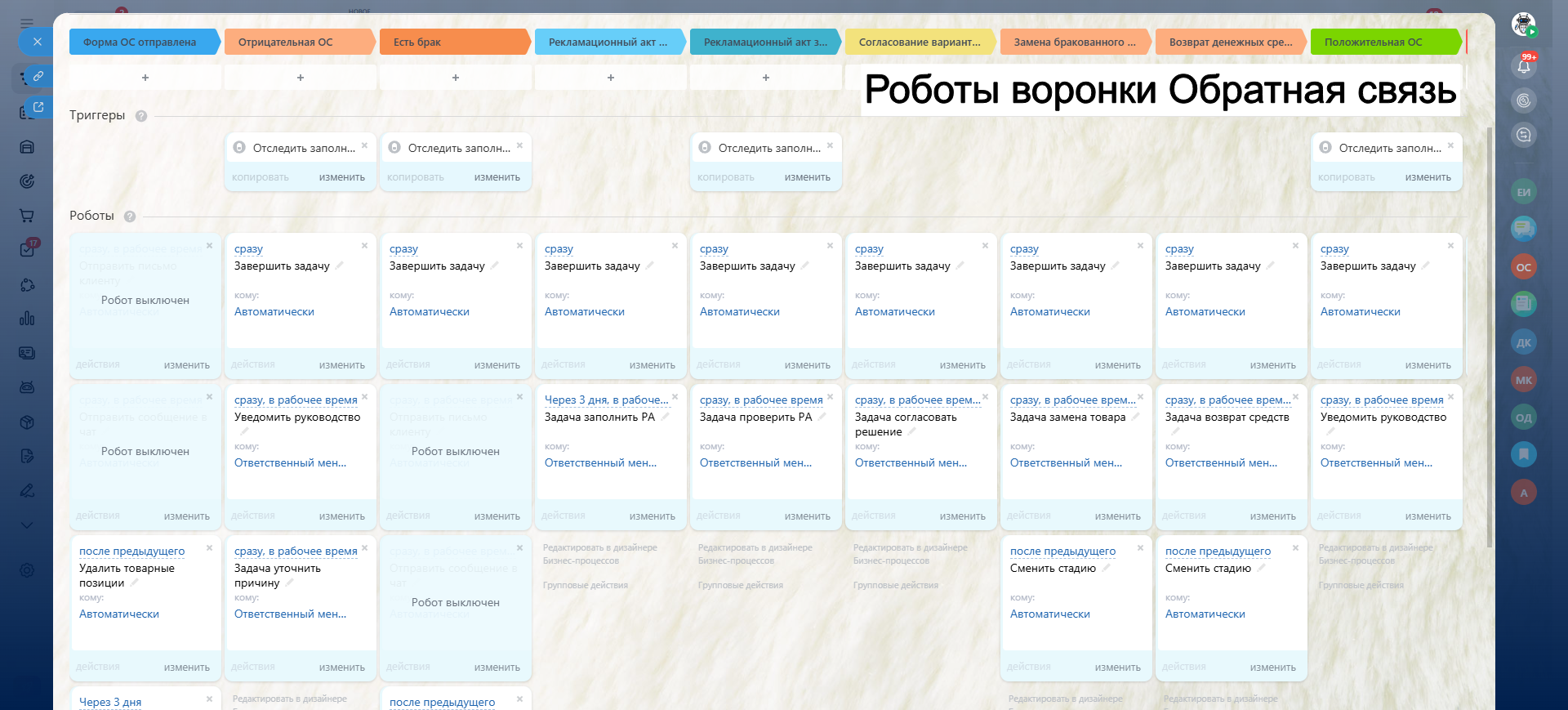Open the settings gear in the left sidebar

(x=27, y=570)
